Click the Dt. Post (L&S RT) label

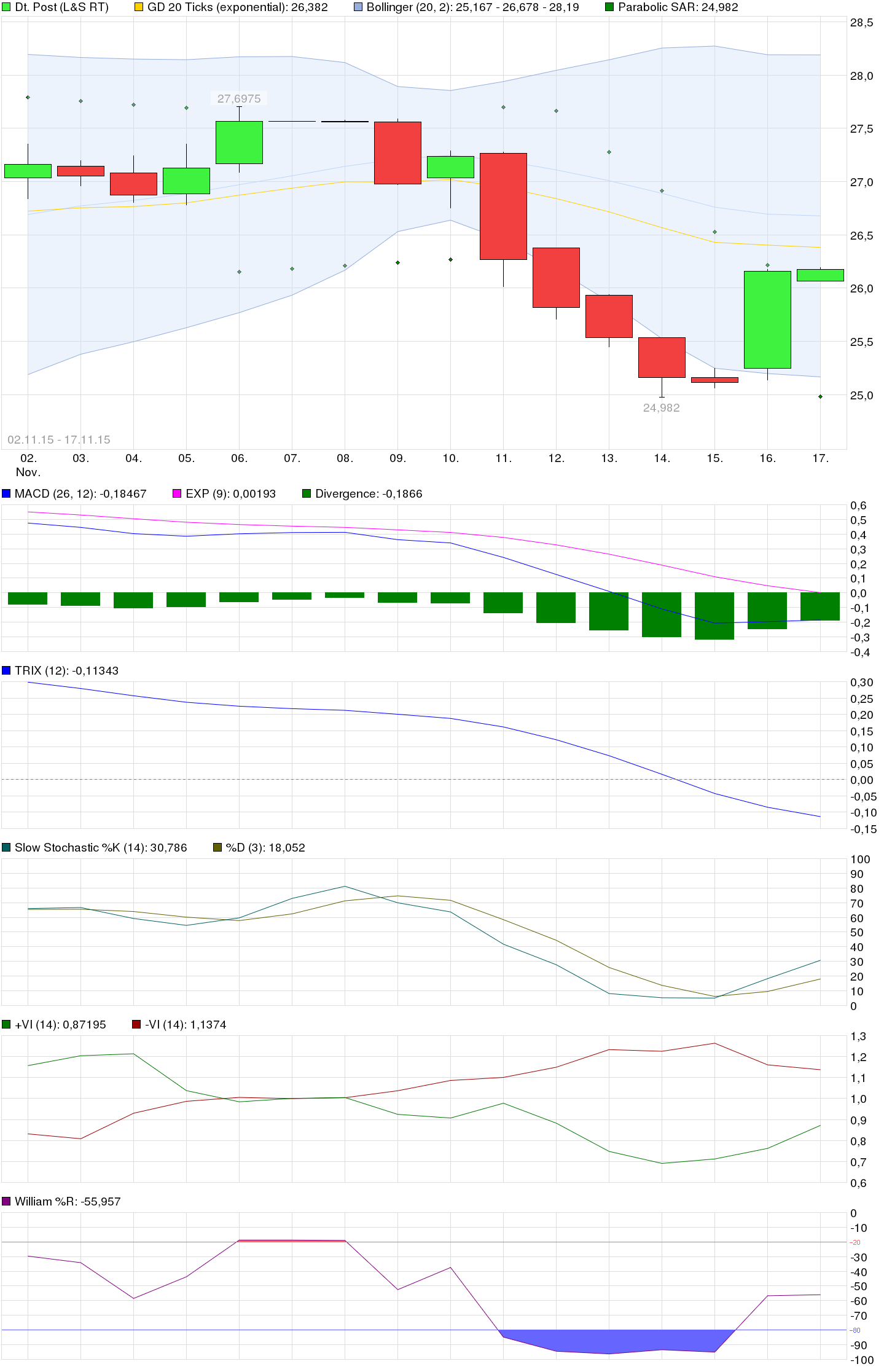tap(61, 7)
